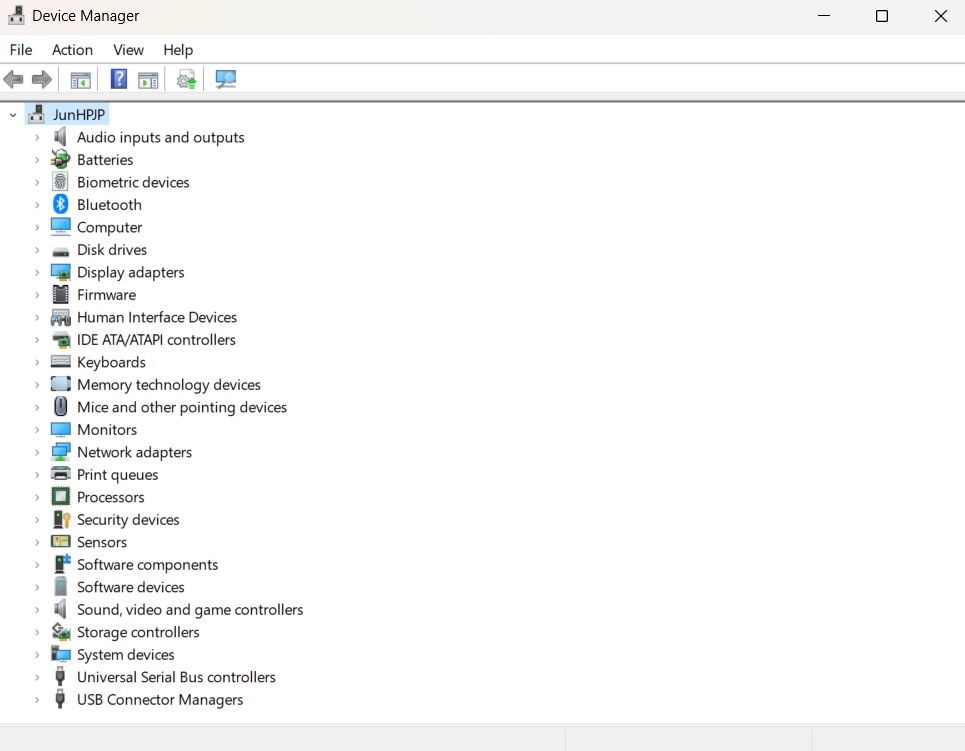Expand Universal Serial Bus controllers
Image resolution: width=965 pixels, height=751 pixels.
(x=37, y=677)
